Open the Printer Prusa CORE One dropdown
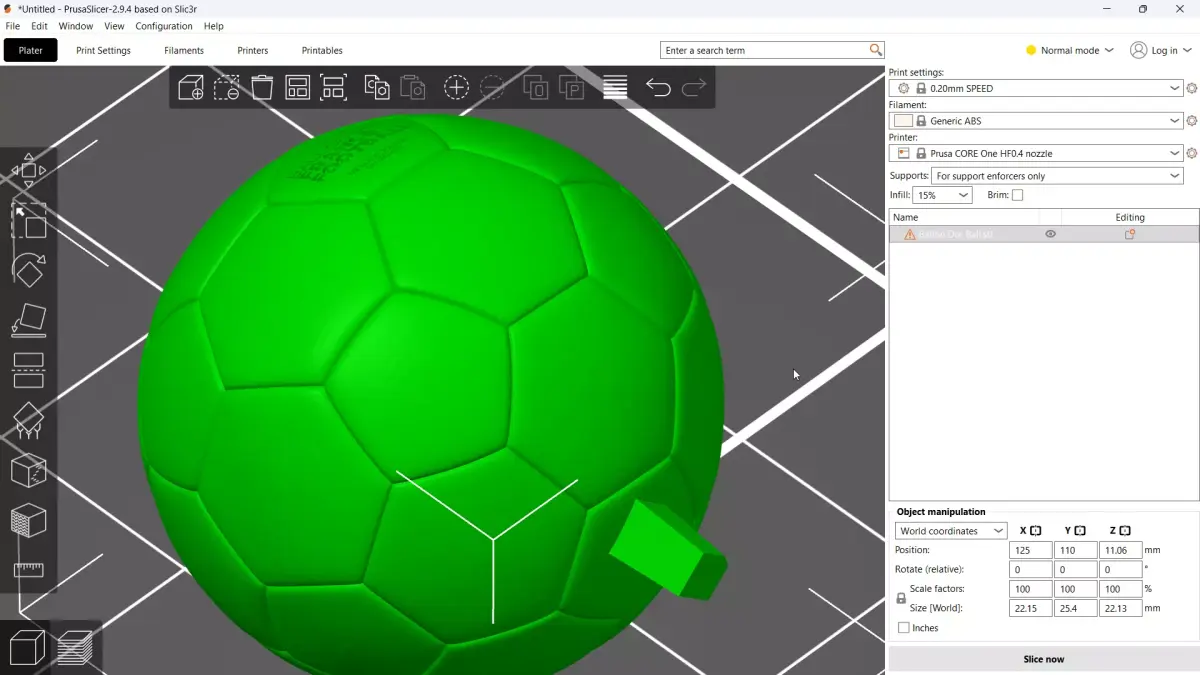The width and height of the screenshot is (1200, 675). (1036, 153)
